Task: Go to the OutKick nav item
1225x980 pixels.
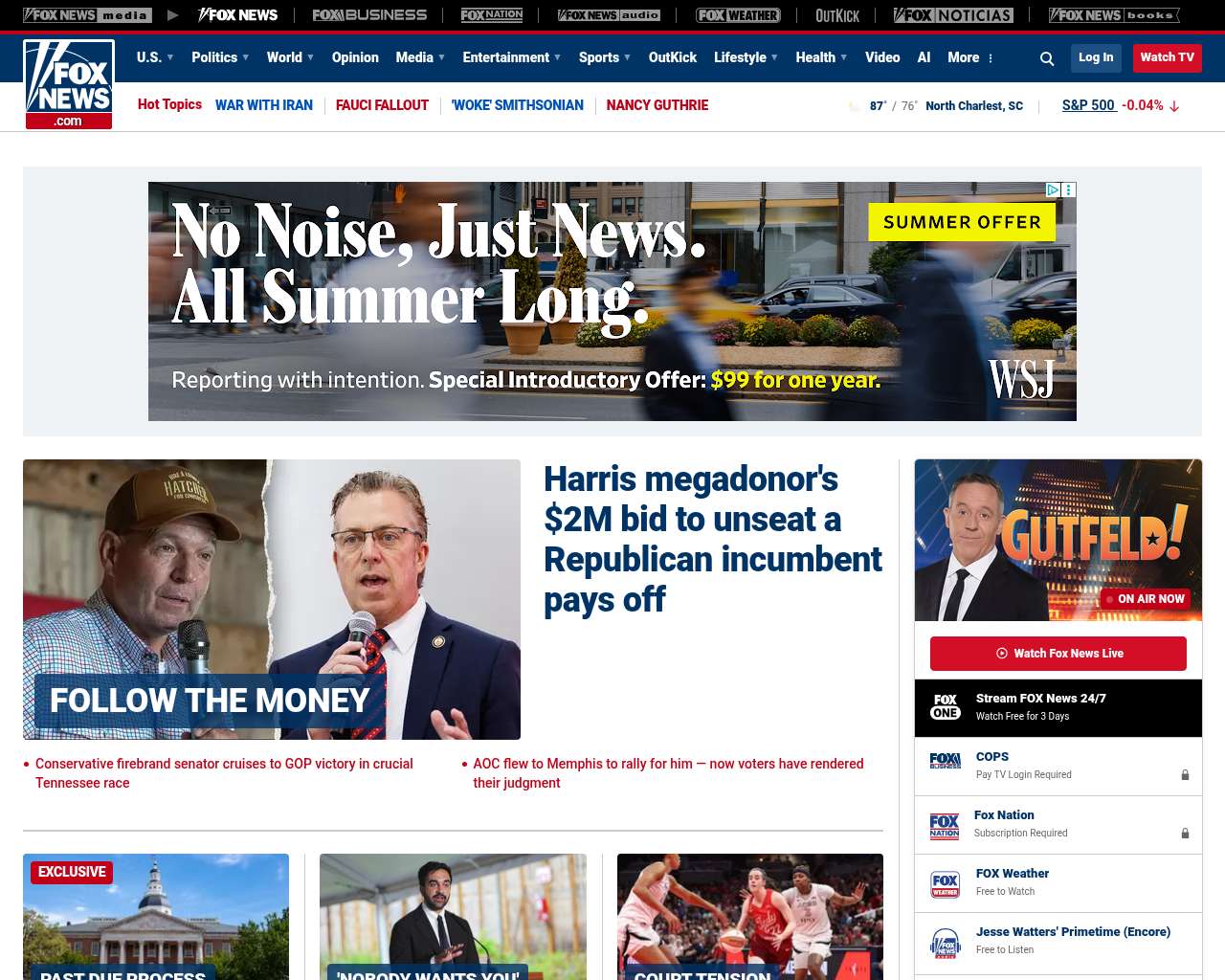Action: (x=673, y=57)
